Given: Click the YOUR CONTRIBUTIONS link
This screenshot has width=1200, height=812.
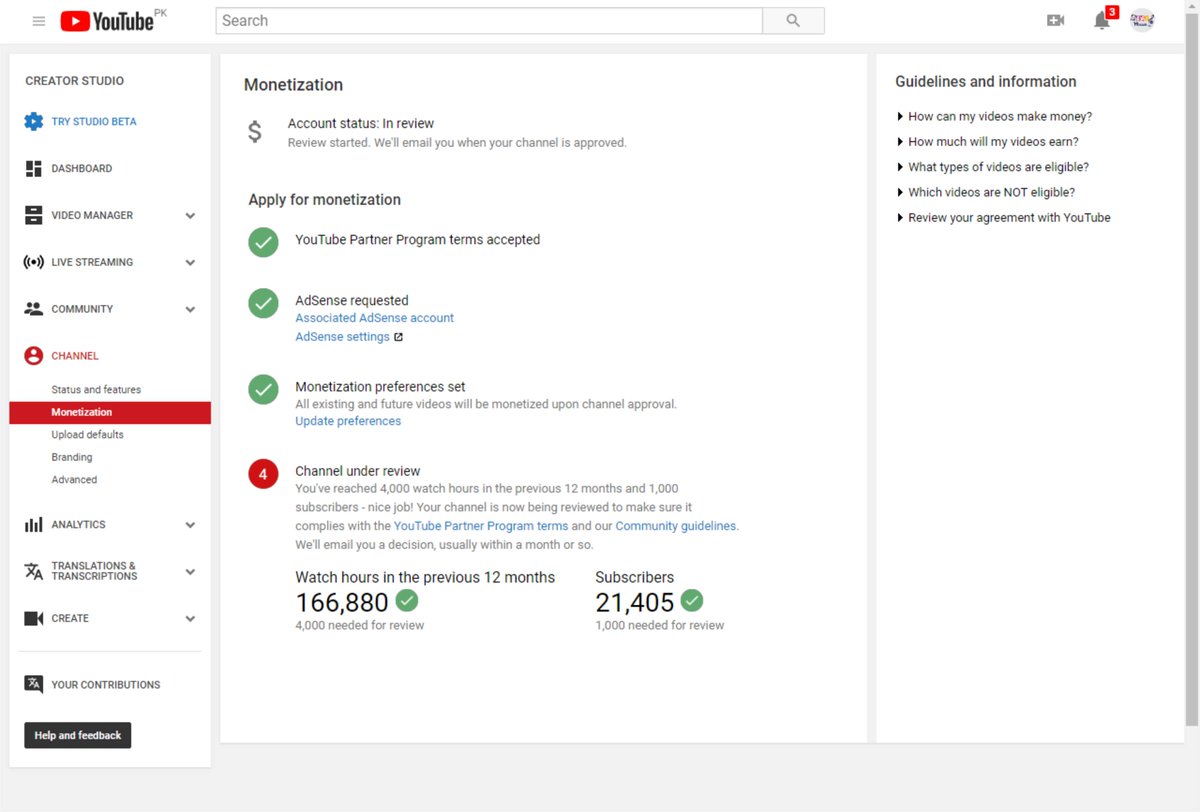Looking at the screenshot, I should pos(106,685).
